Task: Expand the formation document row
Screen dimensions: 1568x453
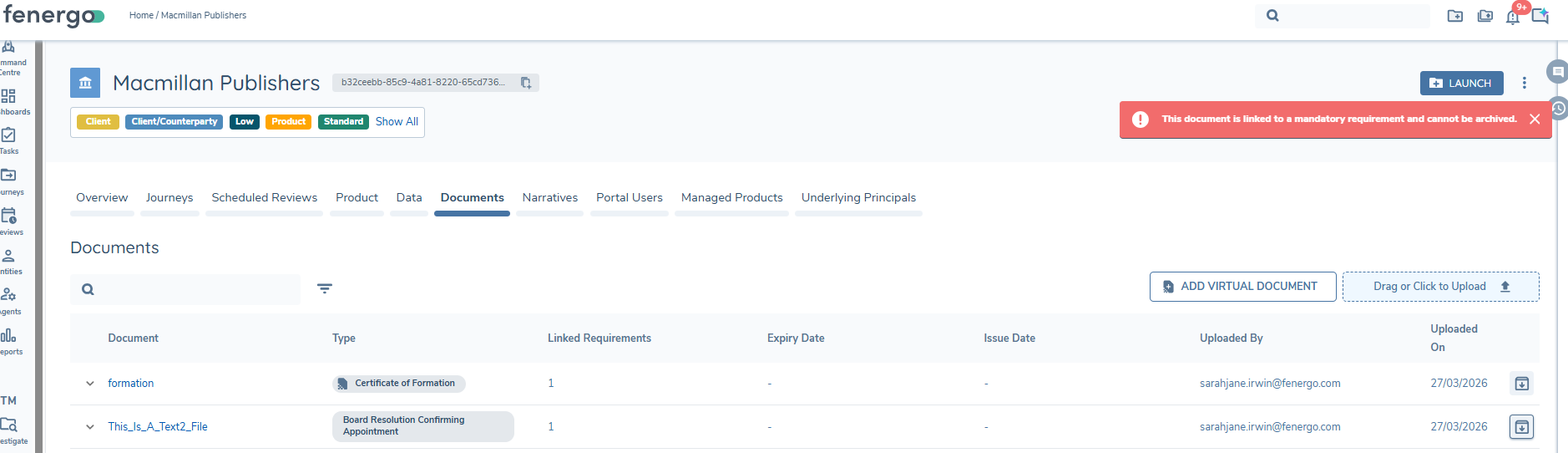Action: 90,384
